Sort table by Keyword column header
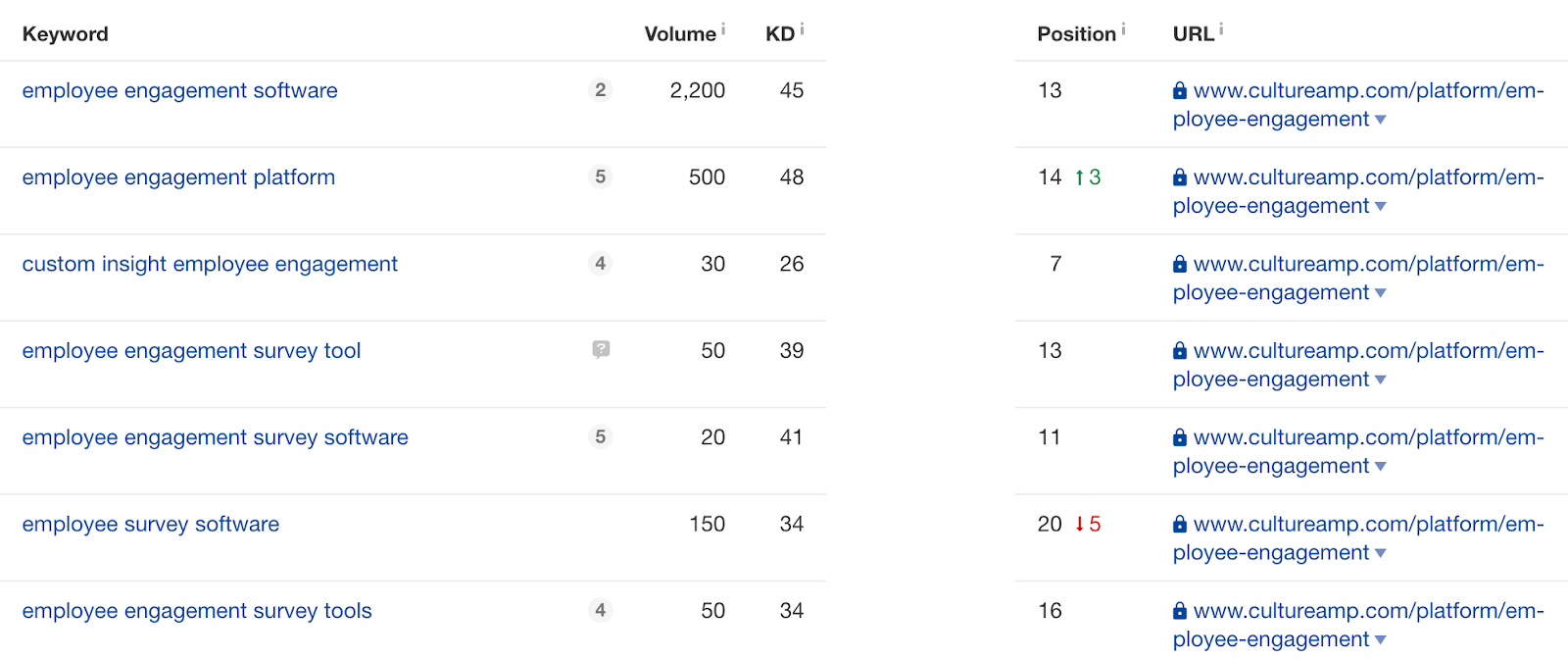Screen dimensions: 1568x659 coord(66,34)
